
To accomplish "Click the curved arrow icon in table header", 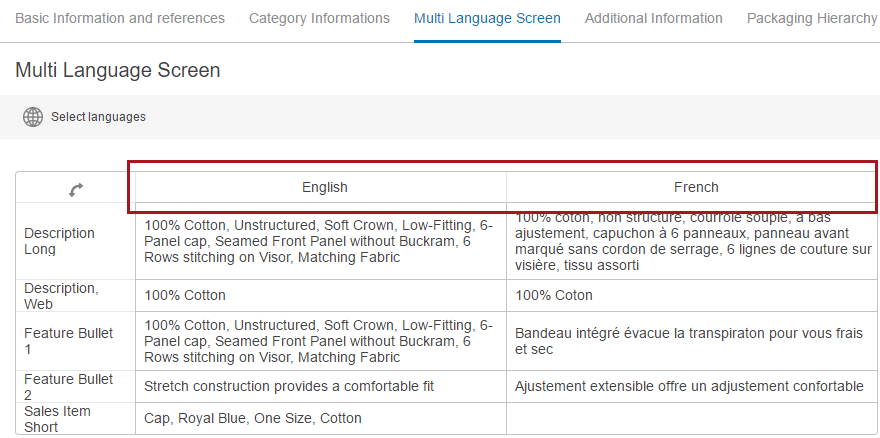I will pyautogui.click(x=76, y=190).
